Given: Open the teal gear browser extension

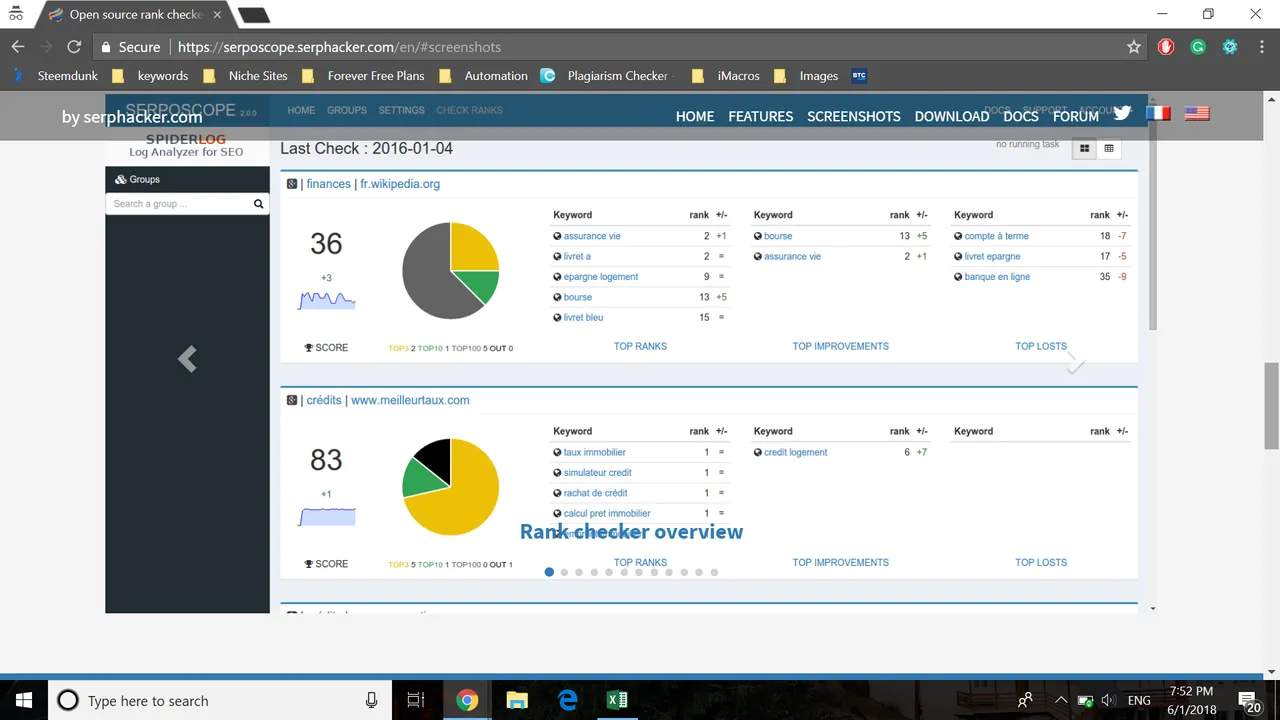Looking at the screenshot, I should tap(1230, 47).
